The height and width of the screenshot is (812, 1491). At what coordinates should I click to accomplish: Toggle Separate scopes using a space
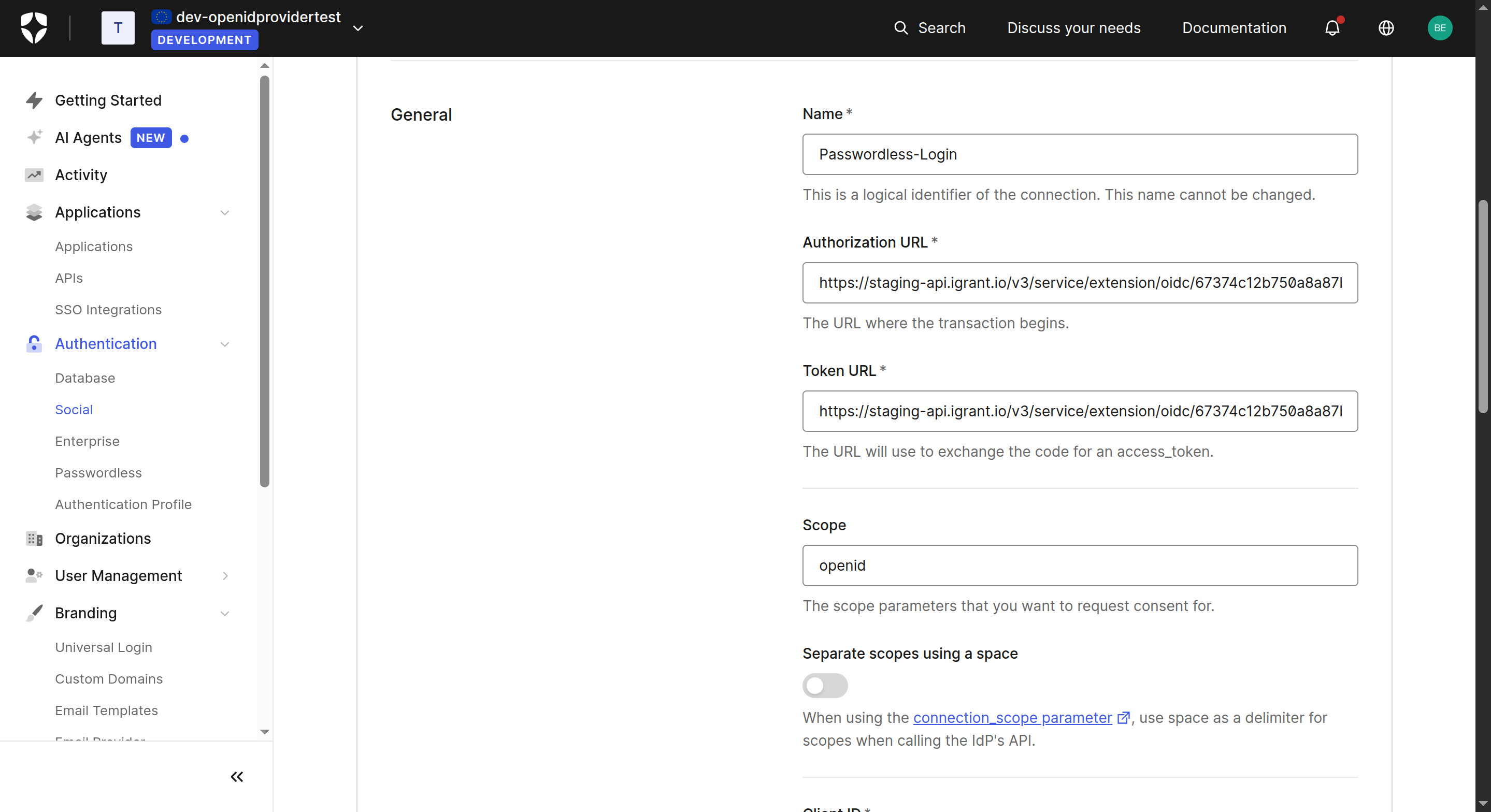tap(824, 685)
